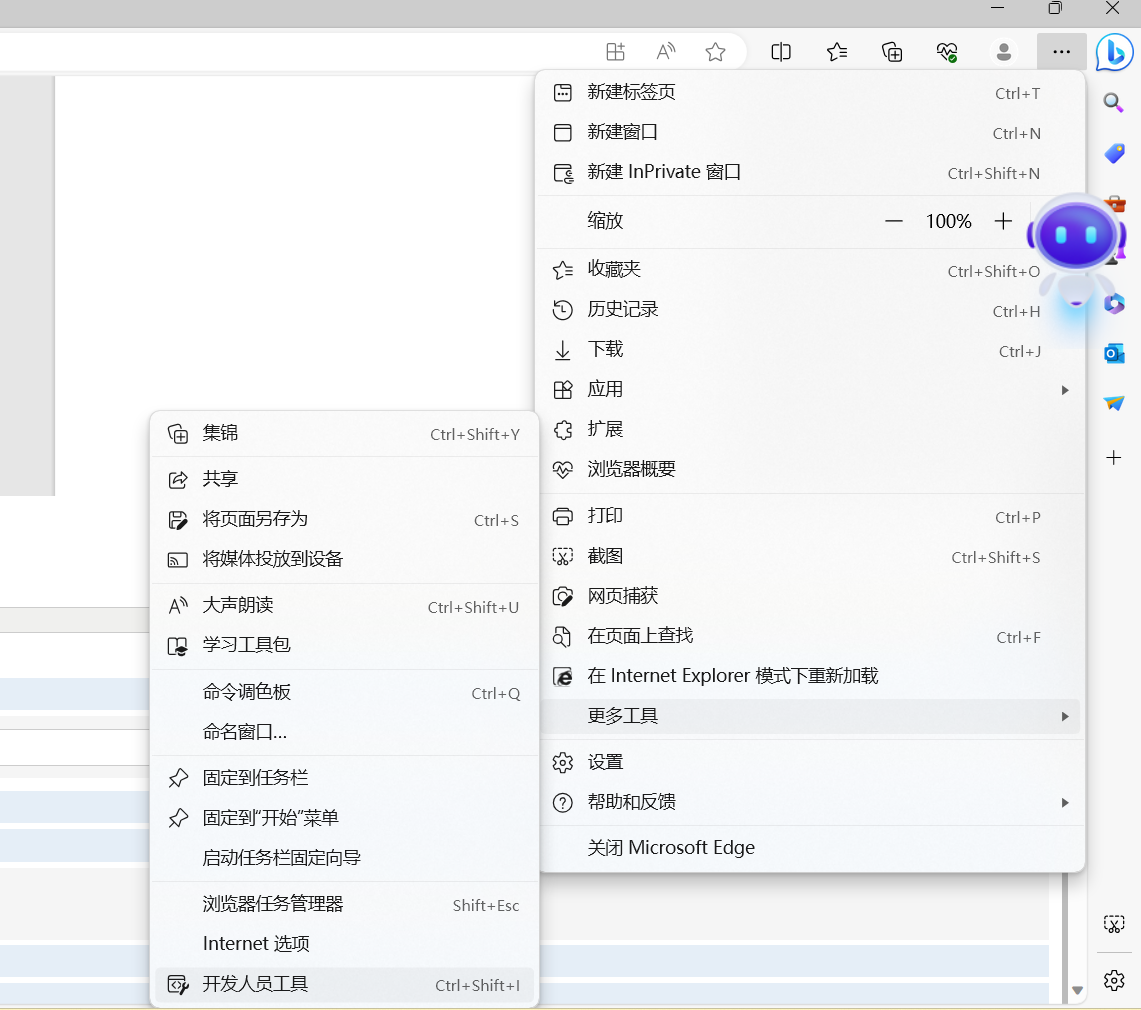The image size is (1141, 1010).
Task: Click scrollbar down arrow at bottom right
Action: [x=1078, y=990]
